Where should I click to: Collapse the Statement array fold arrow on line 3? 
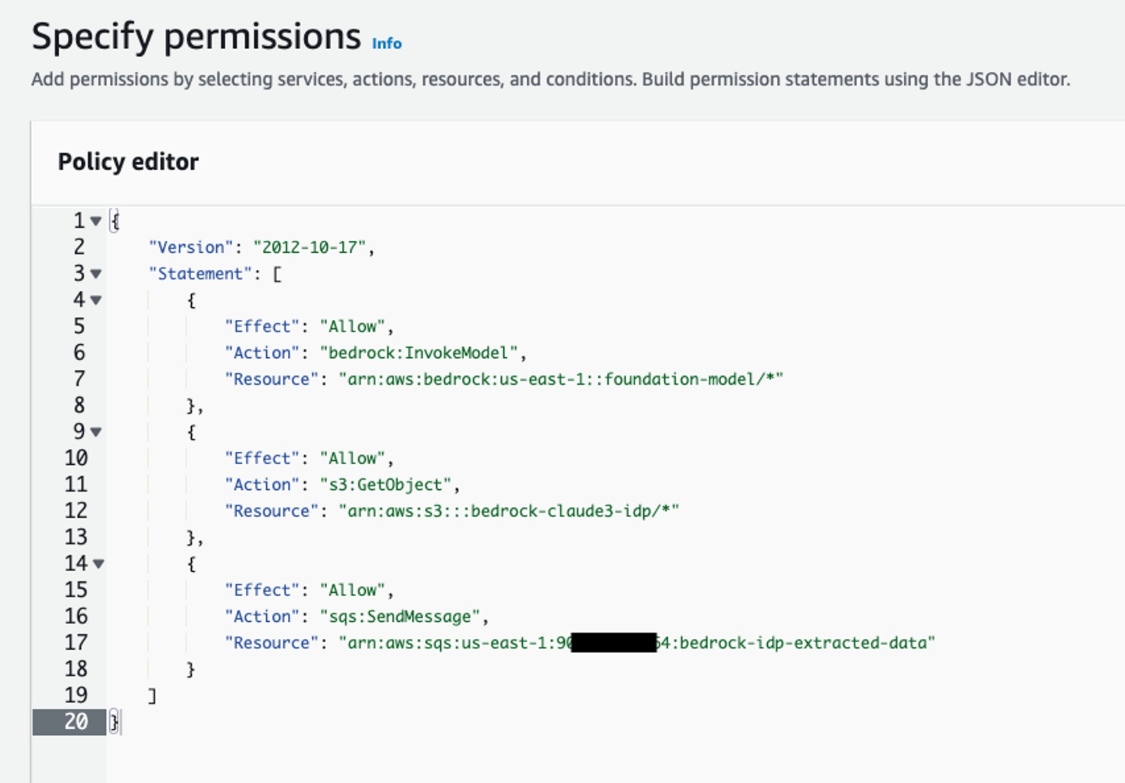[x=96, y=273]
